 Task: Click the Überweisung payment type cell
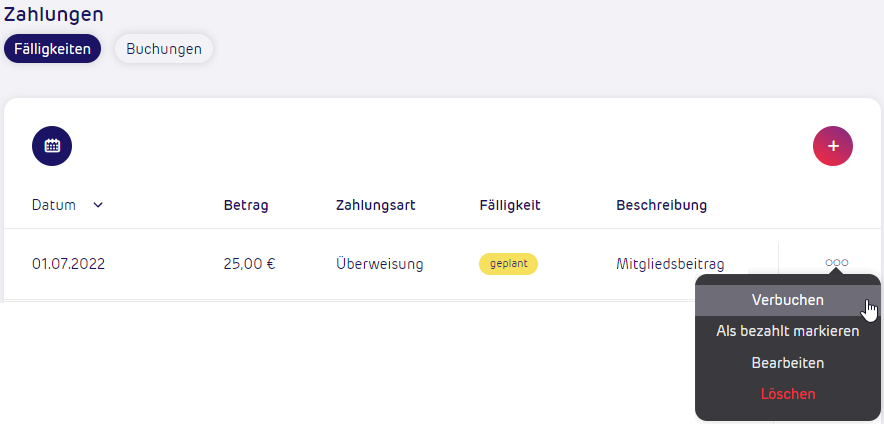coord(380,264)
